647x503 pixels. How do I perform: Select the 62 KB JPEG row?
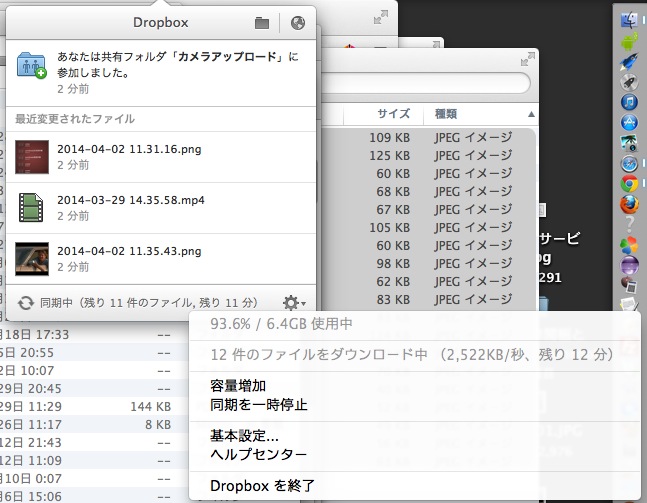[429, 281]
